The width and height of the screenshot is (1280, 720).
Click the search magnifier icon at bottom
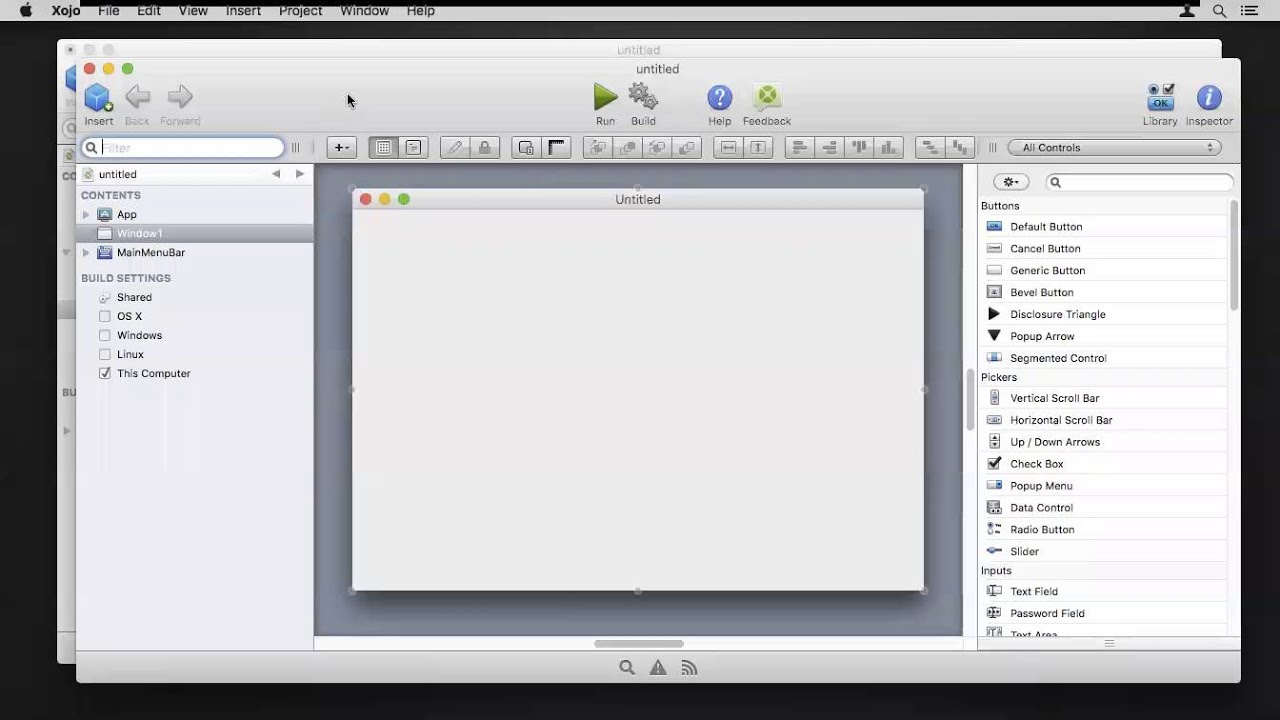627,668
